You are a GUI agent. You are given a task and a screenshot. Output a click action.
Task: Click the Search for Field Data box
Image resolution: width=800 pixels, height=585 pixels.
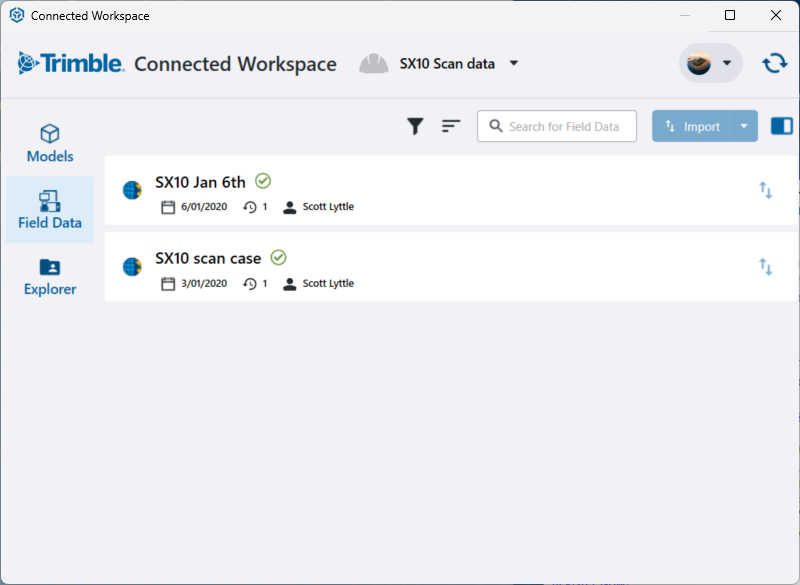coord(557,126)
